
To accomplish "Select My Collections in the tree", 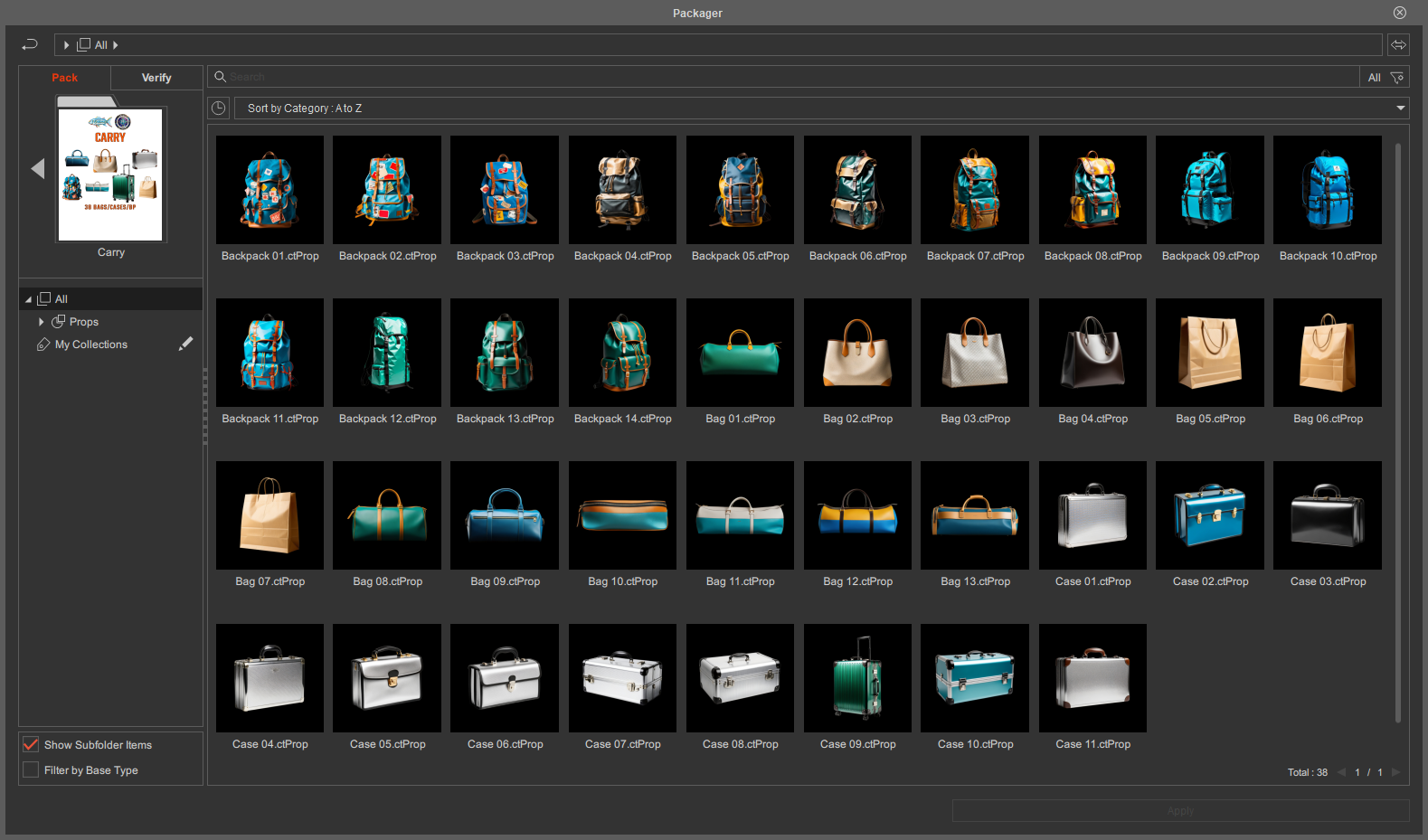I will 90,344.
